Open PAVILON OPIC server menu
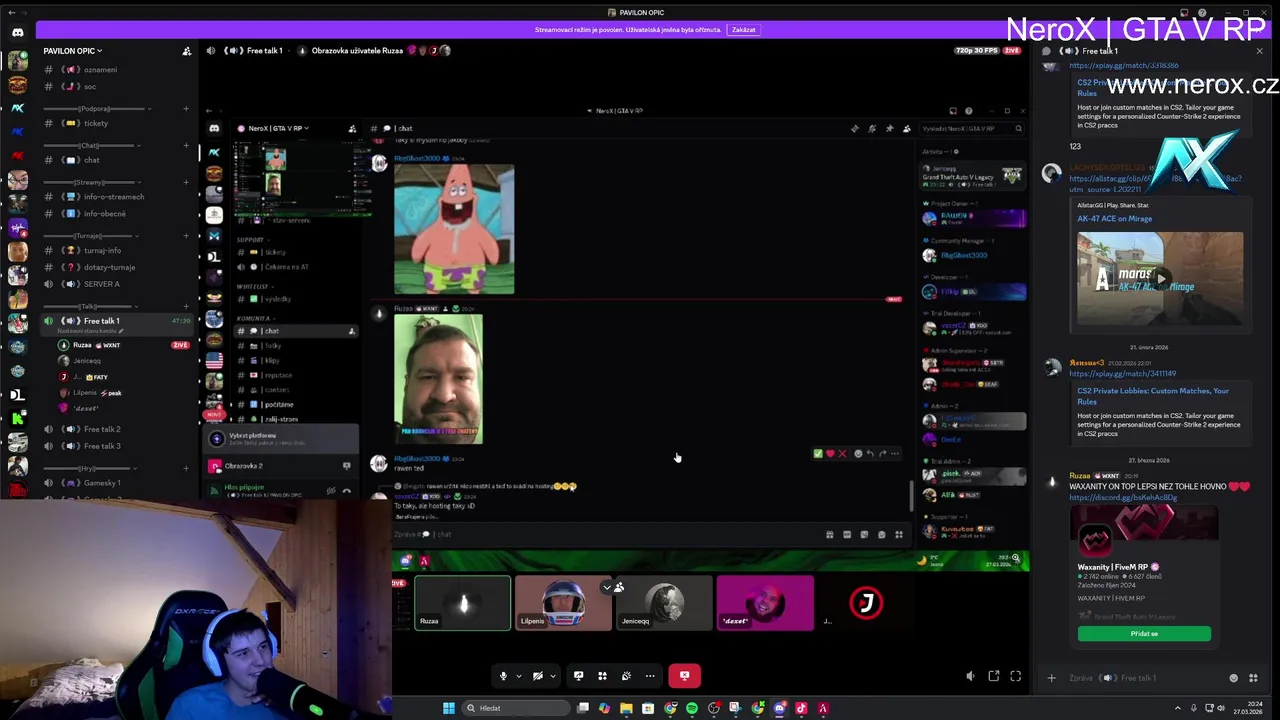Viewport: 1280px width, 720px height. click(72, 50)
